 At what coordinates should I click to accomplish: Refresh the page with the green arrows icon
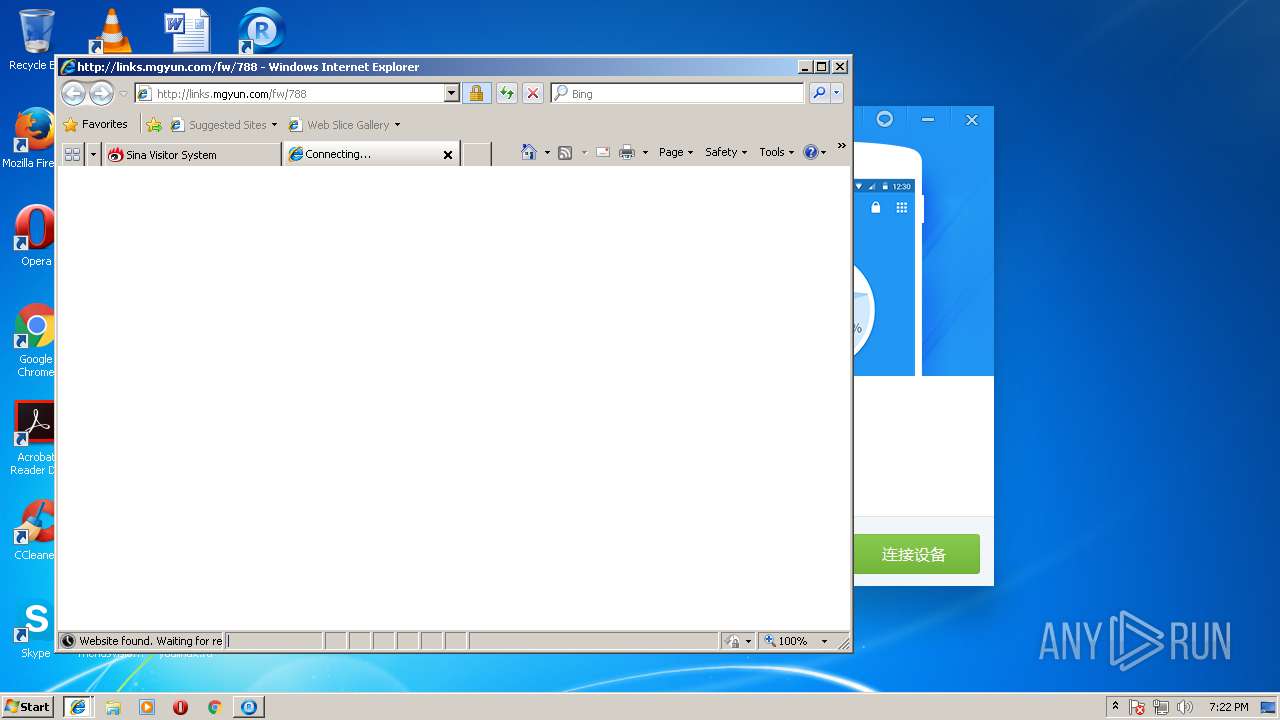tap(507, 94)
